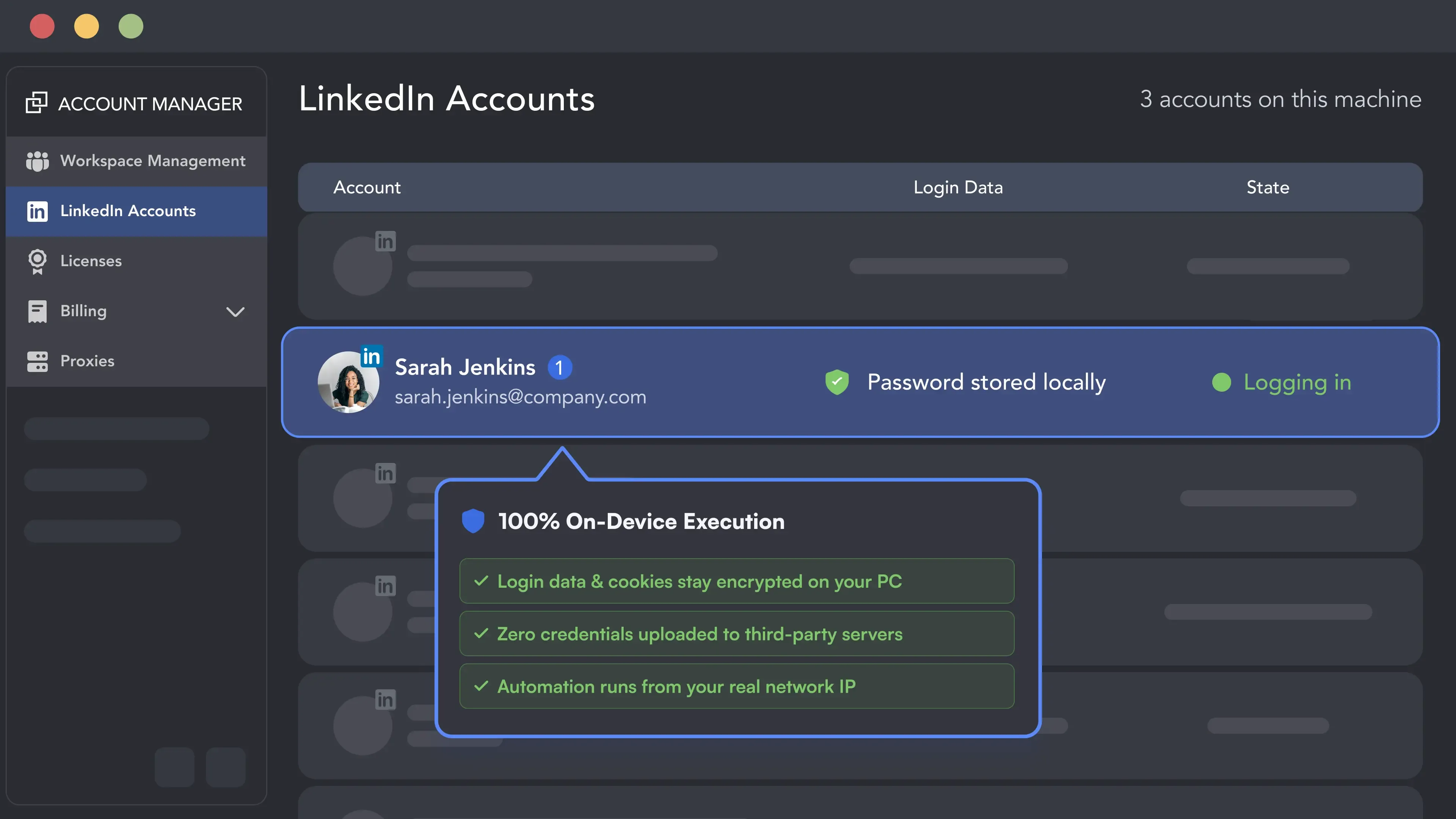The image size is (1456, 819).
Task: Click the LinkedIn Accounts page title
Action: pos(447,99)
